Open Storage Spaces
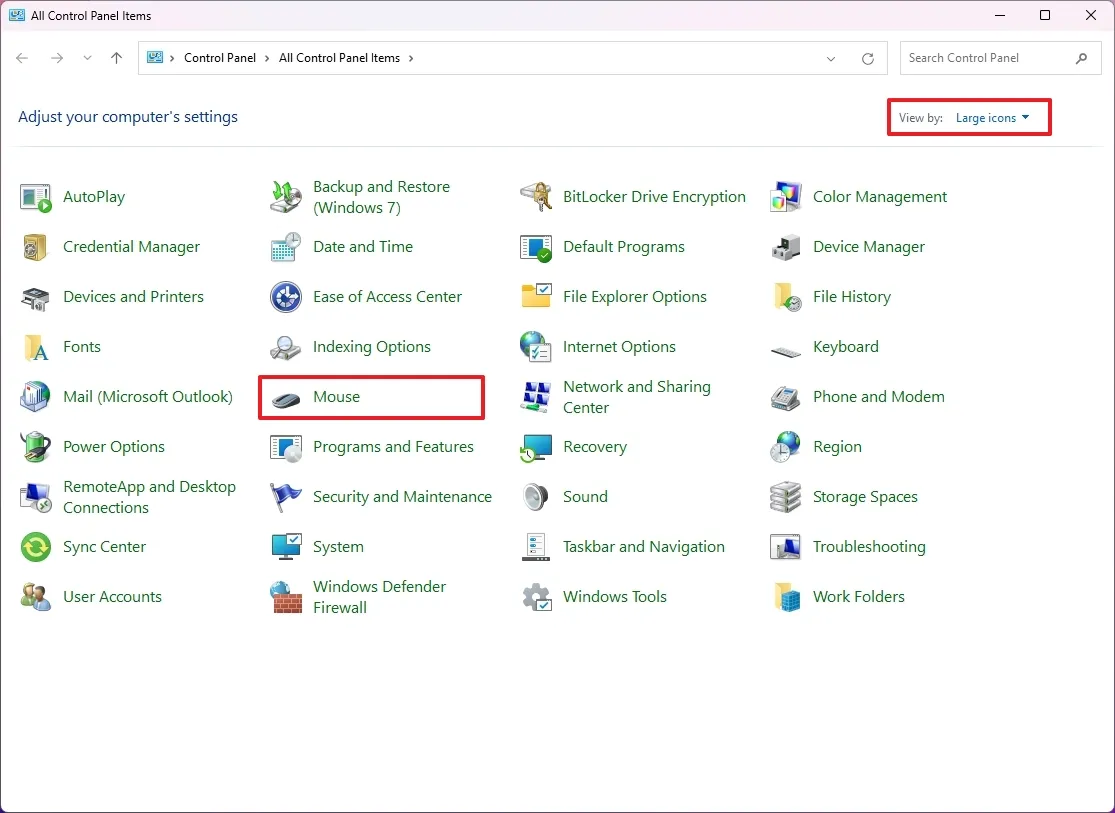 click(865, 497)
